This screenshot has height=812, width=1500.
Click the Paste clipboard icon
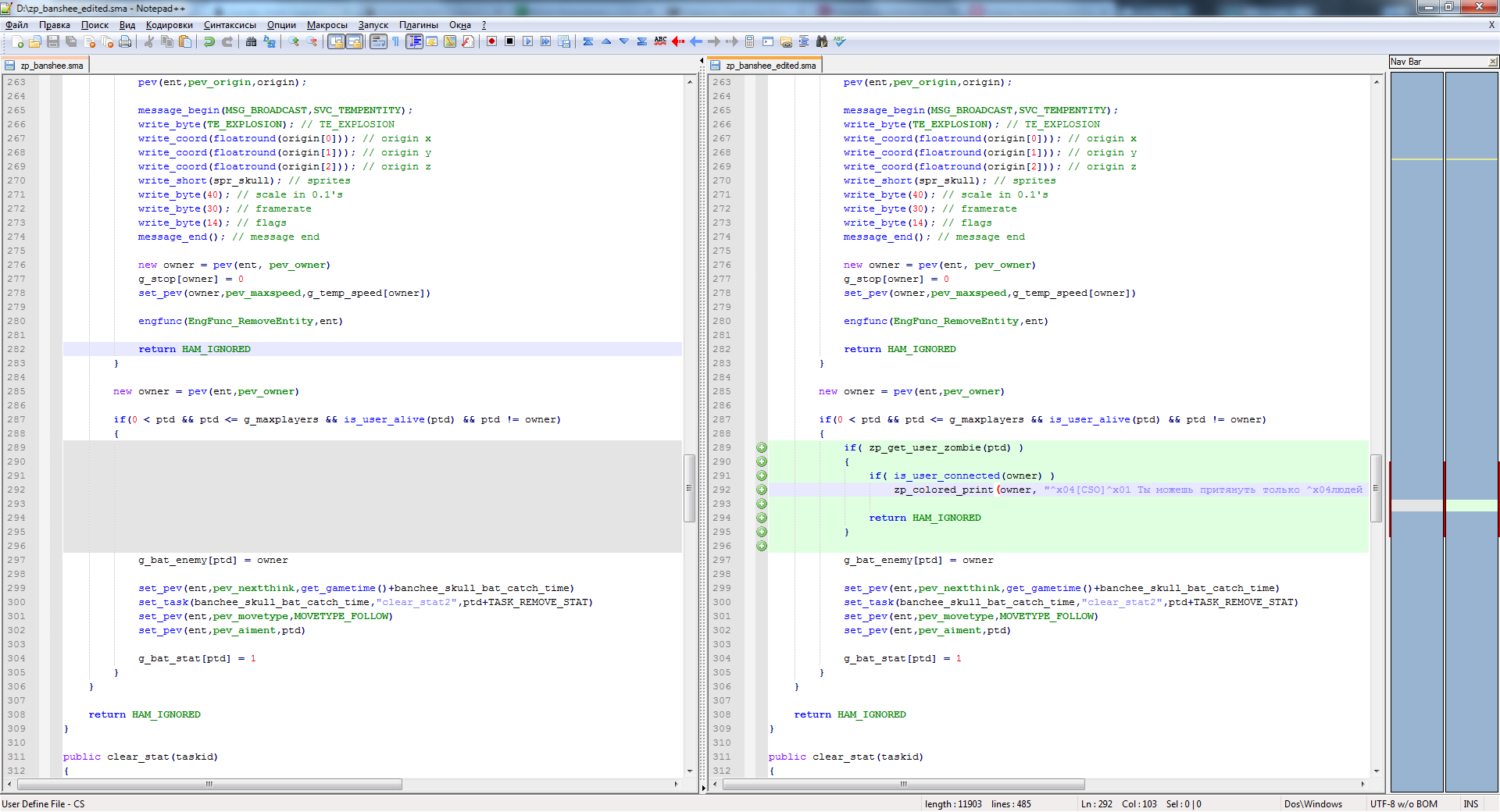[184, 41]
